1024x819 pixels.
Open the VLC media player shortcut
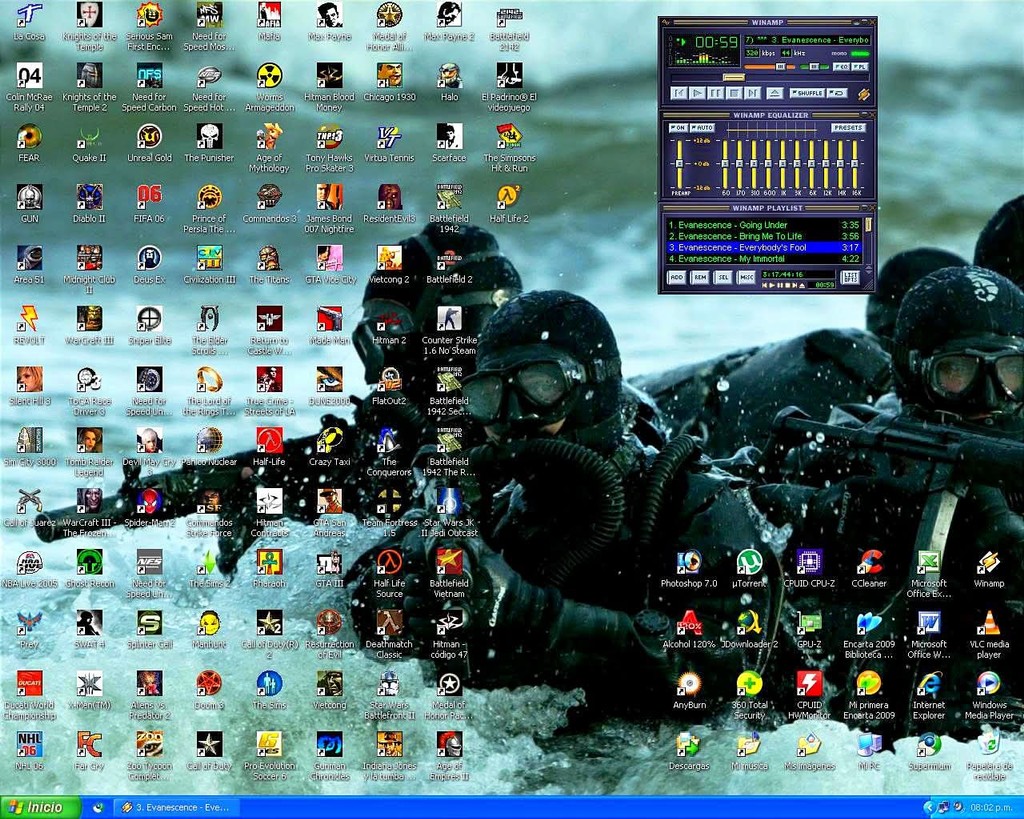point(988,623)
